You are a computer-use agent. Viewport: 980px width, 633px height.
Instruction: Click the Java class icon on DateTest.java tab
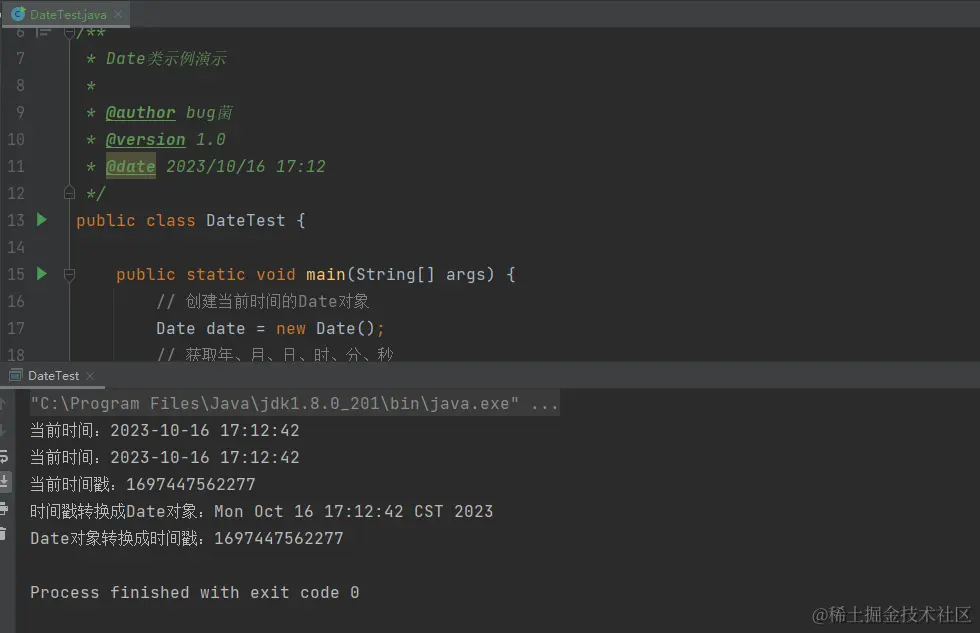click(x=18, y=14)
